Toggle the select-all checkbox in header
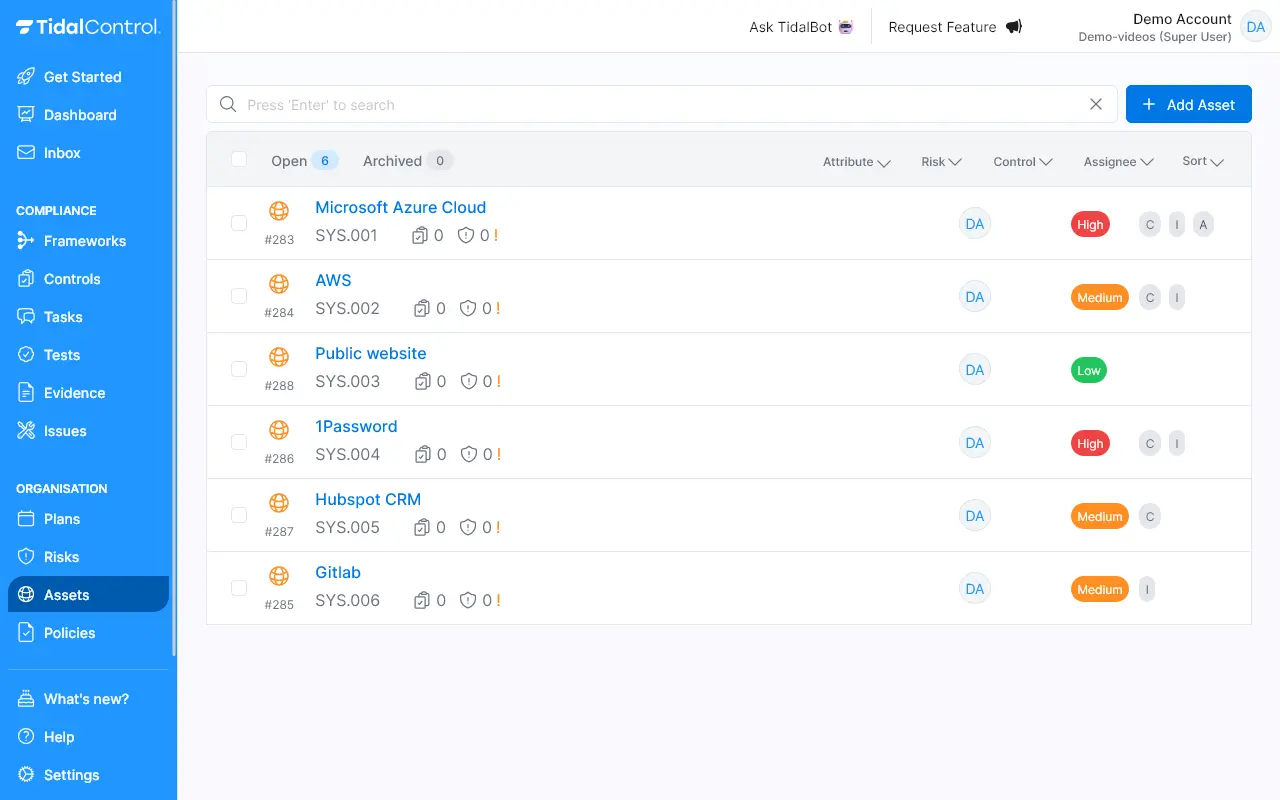The height and width of the screenshot is (800, 1280). (239, 159)
